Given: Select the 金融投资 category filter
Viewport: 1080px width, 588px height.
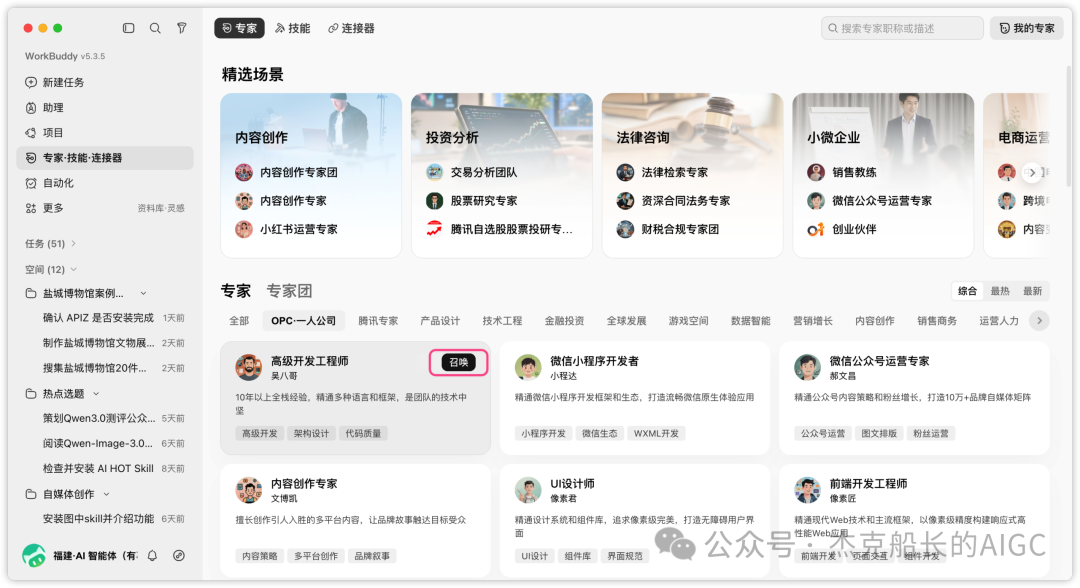Looking at the screenshot, I should coord(564,321).
